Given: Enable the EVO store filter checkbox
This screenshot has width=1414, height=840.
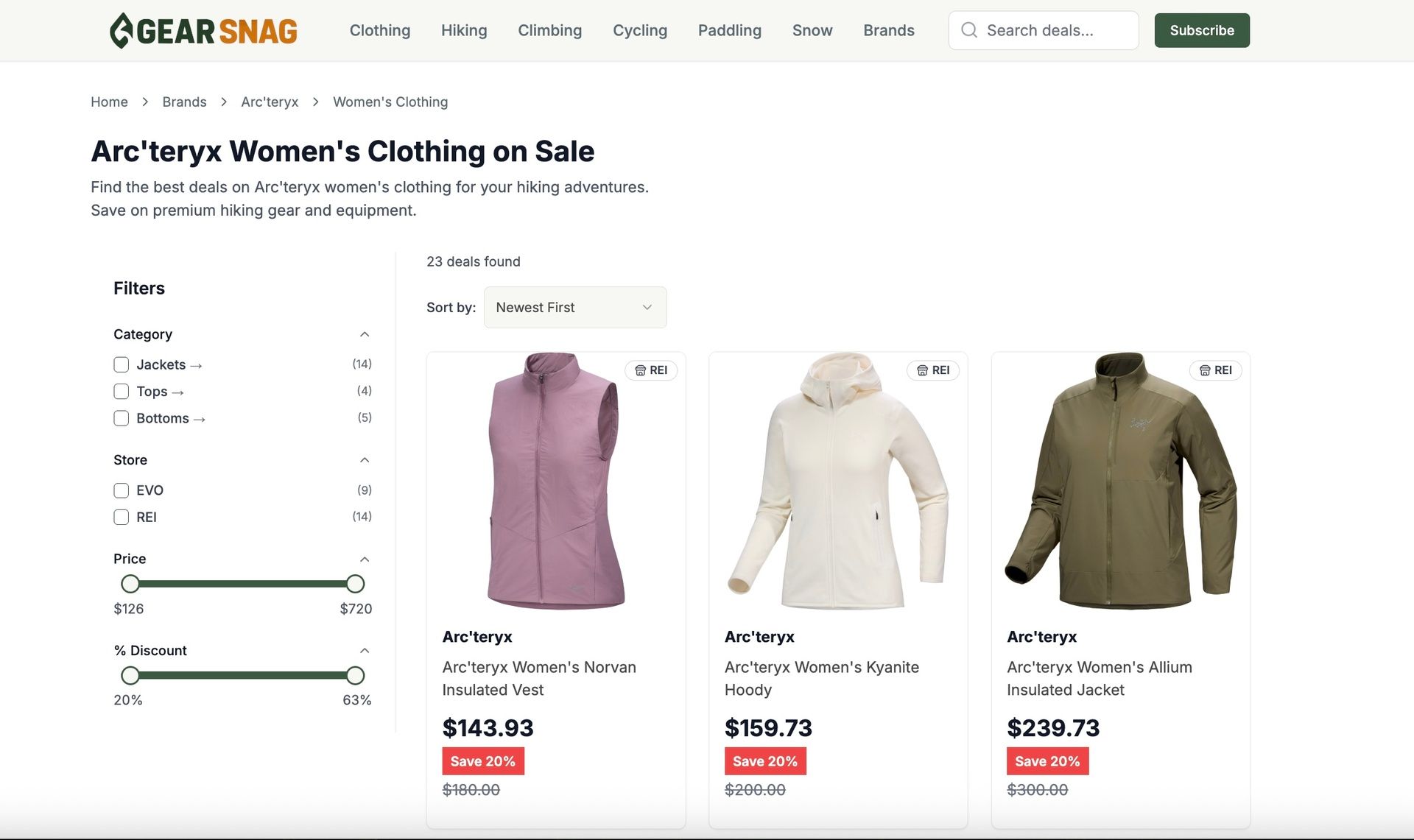Looking at the screenshot, I should point(122,490).
